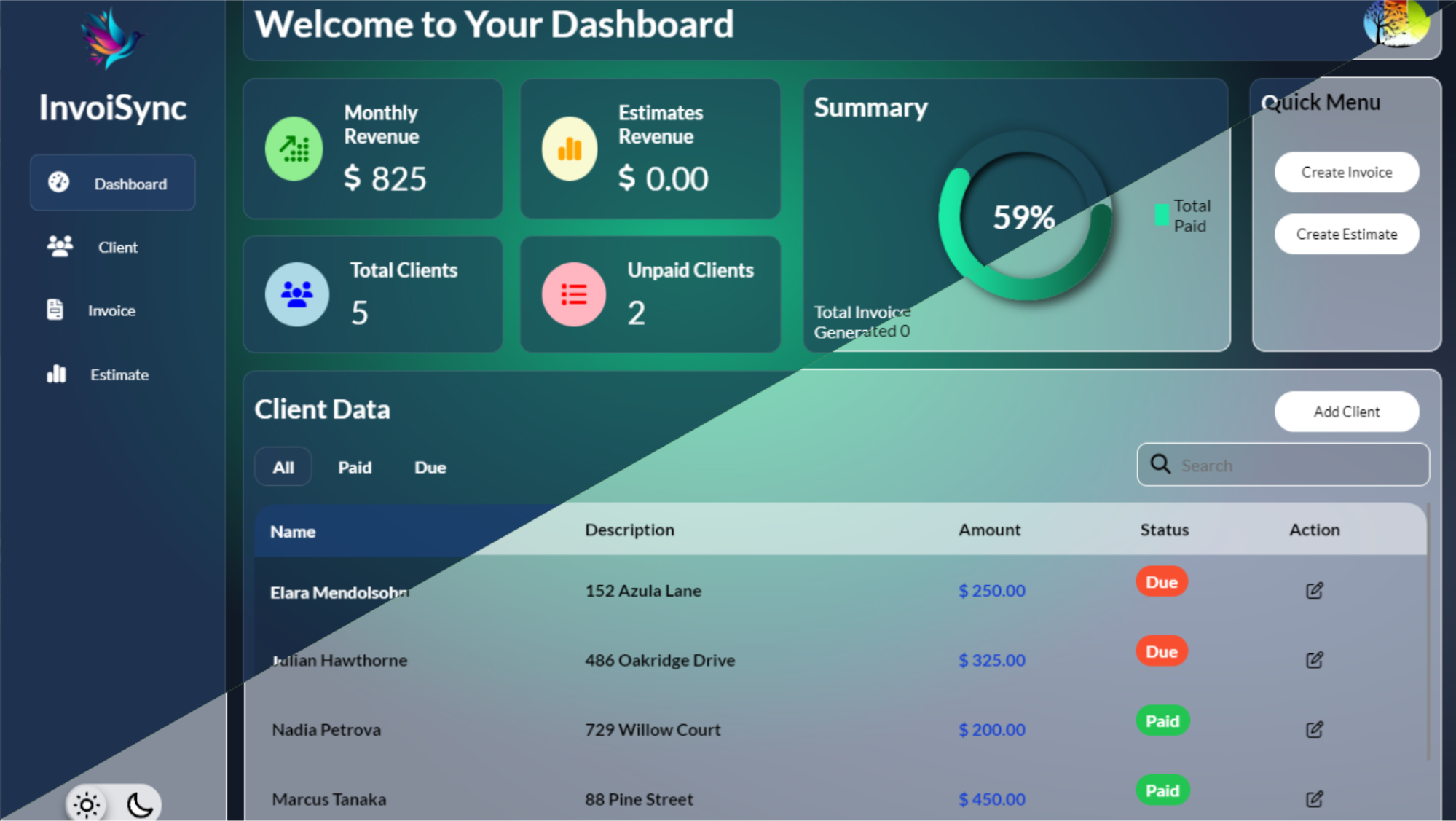Click the Unpaid Clients count 2
Screen dimensions: 1456x821
(x=637, y=313)
